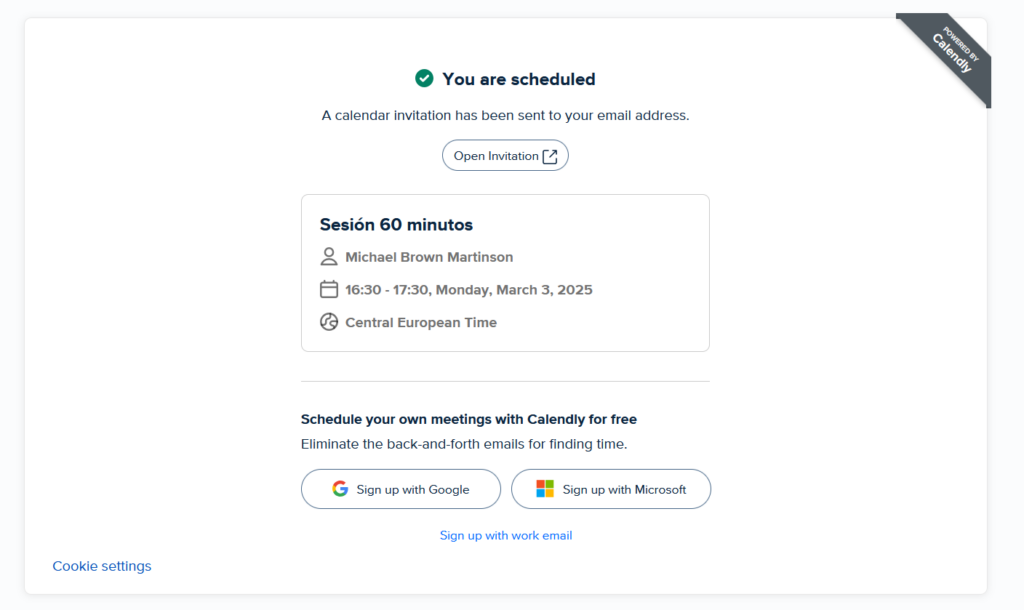Open Cookie settings

tap(102, 566)
